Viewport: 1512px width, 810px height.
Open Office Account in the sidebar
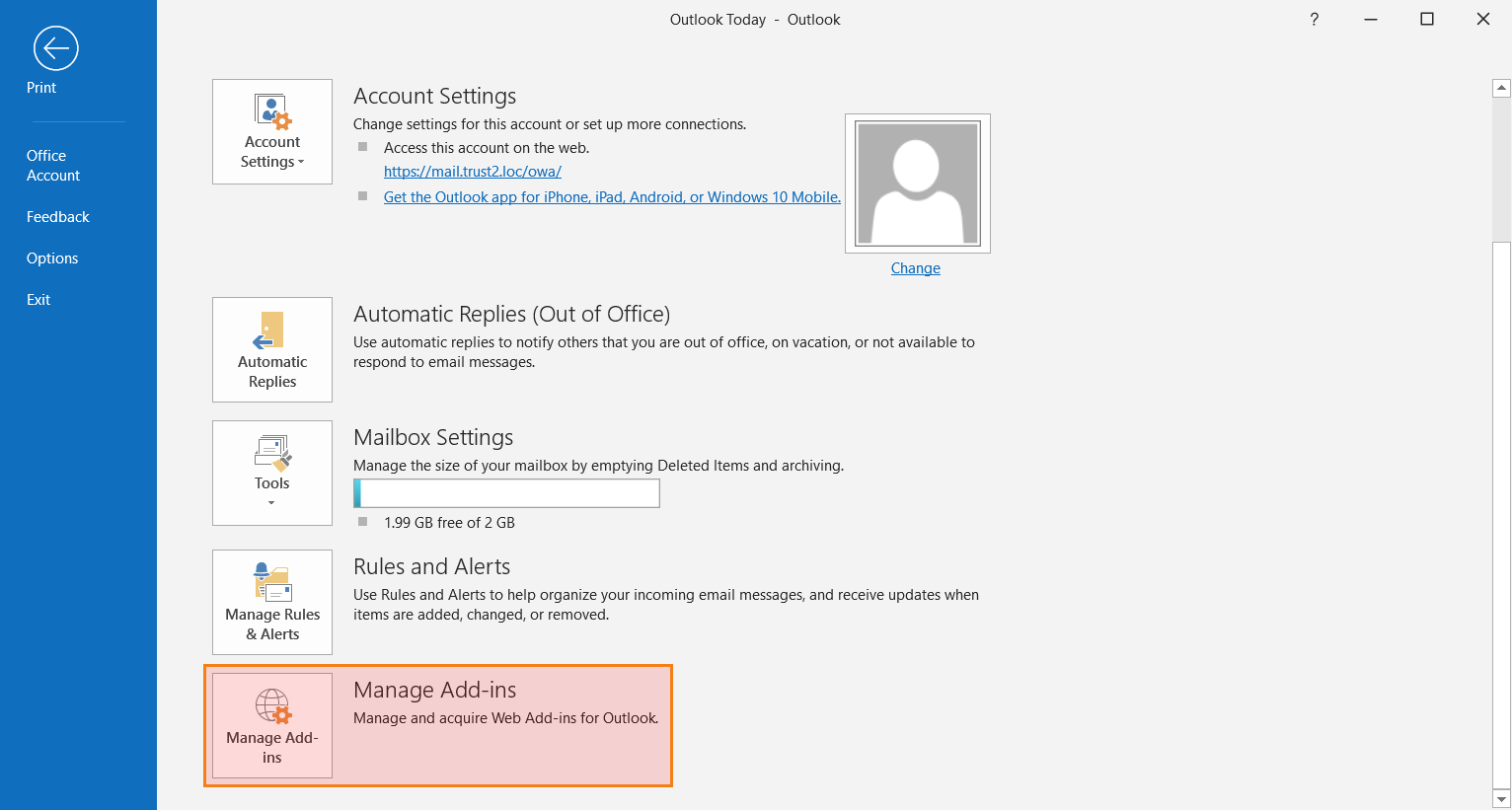click(x=53, y=166)
